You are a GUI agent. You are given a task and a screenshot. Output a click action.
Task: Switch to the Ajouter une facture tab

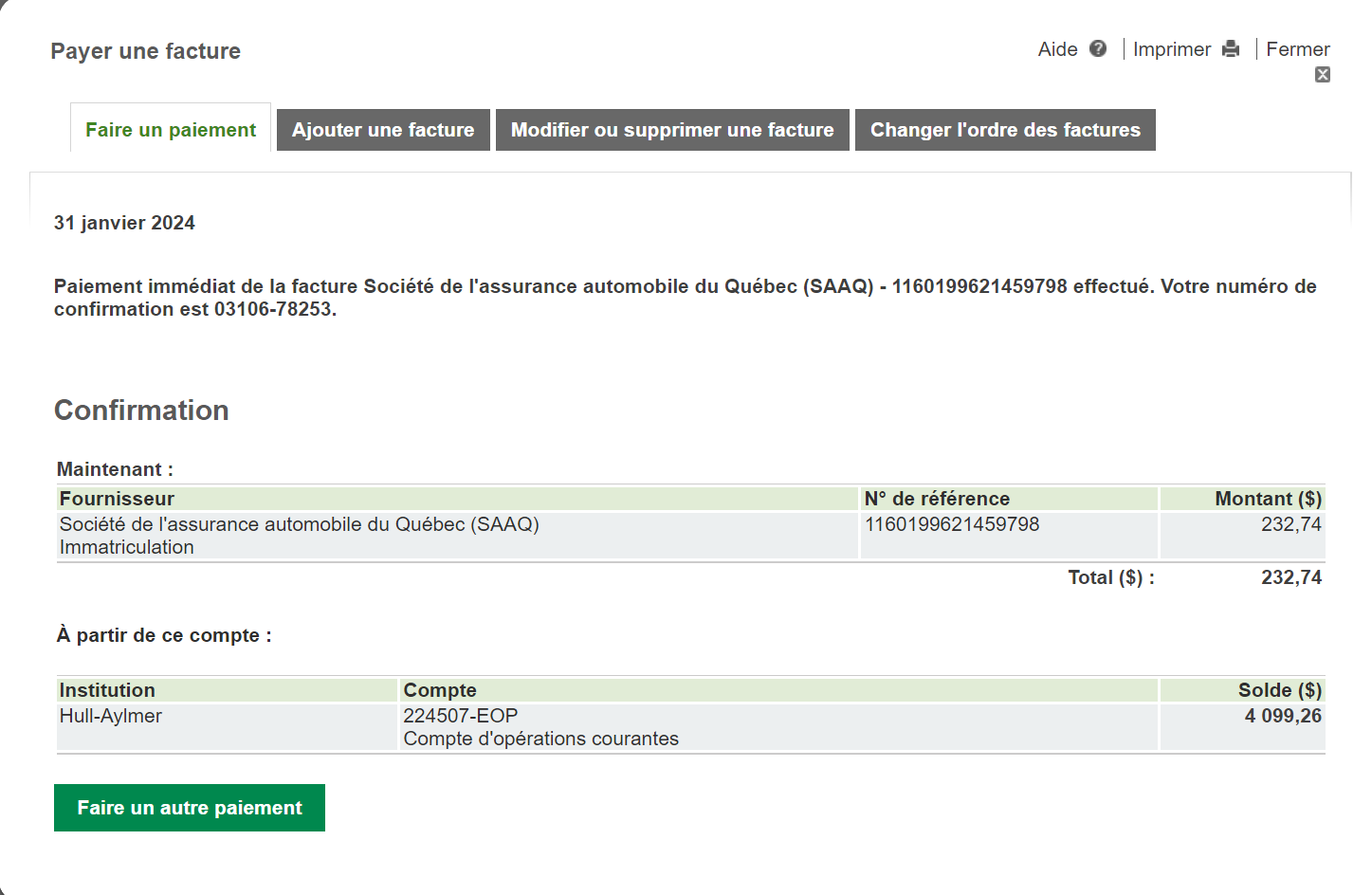383,130
